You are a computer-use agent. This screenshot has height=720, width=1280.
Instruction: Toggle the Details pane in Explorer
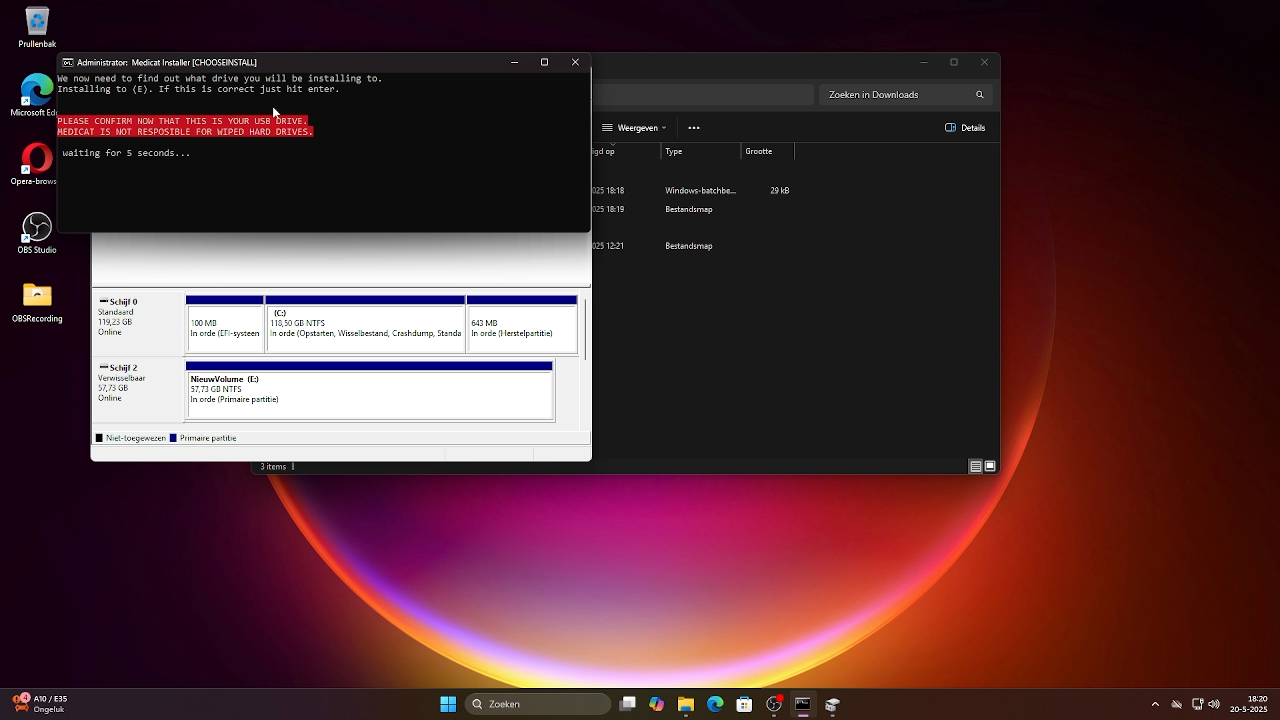(966, 128)
